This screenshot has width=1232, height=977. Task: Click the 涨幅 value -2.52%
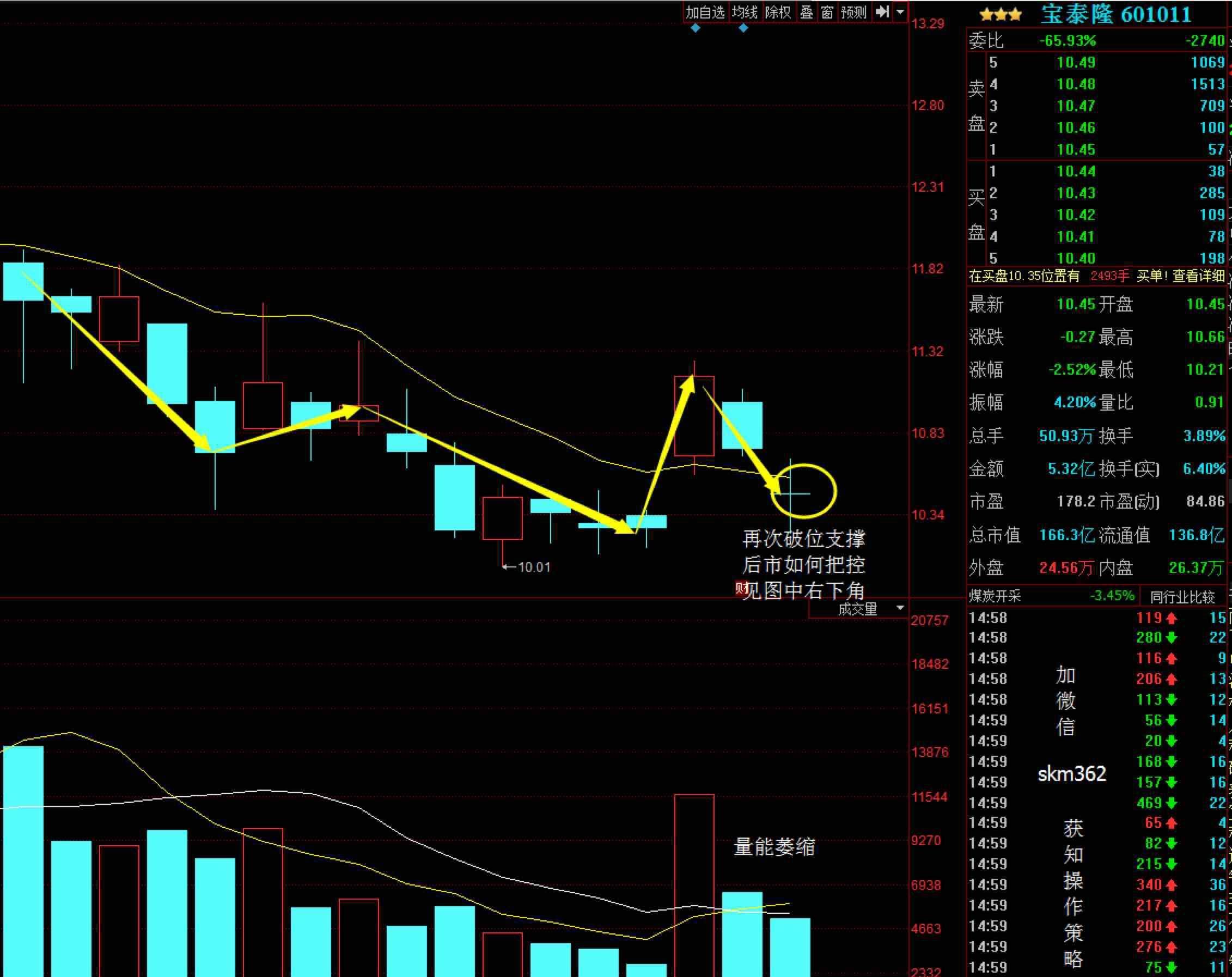[1072, 370]
